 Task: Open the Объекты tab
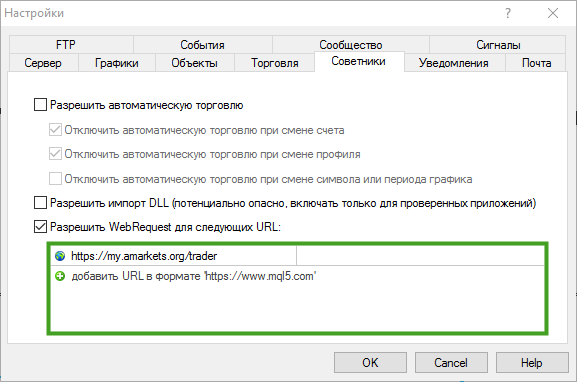pyautogui.click(x=195, y=63)
